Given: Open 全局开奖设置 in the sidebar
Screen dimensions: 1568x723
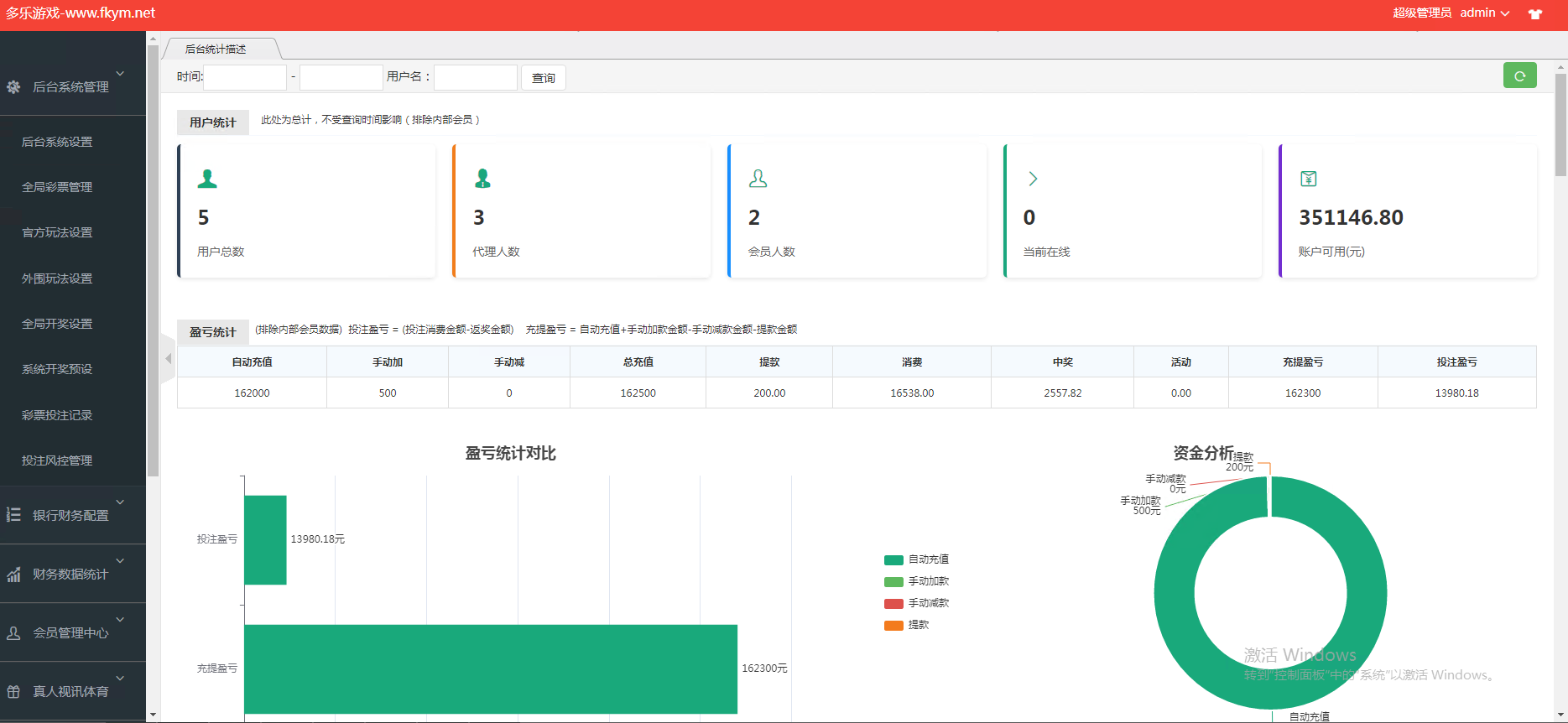Looking at the screenshot, I should (x=57, y=324).
